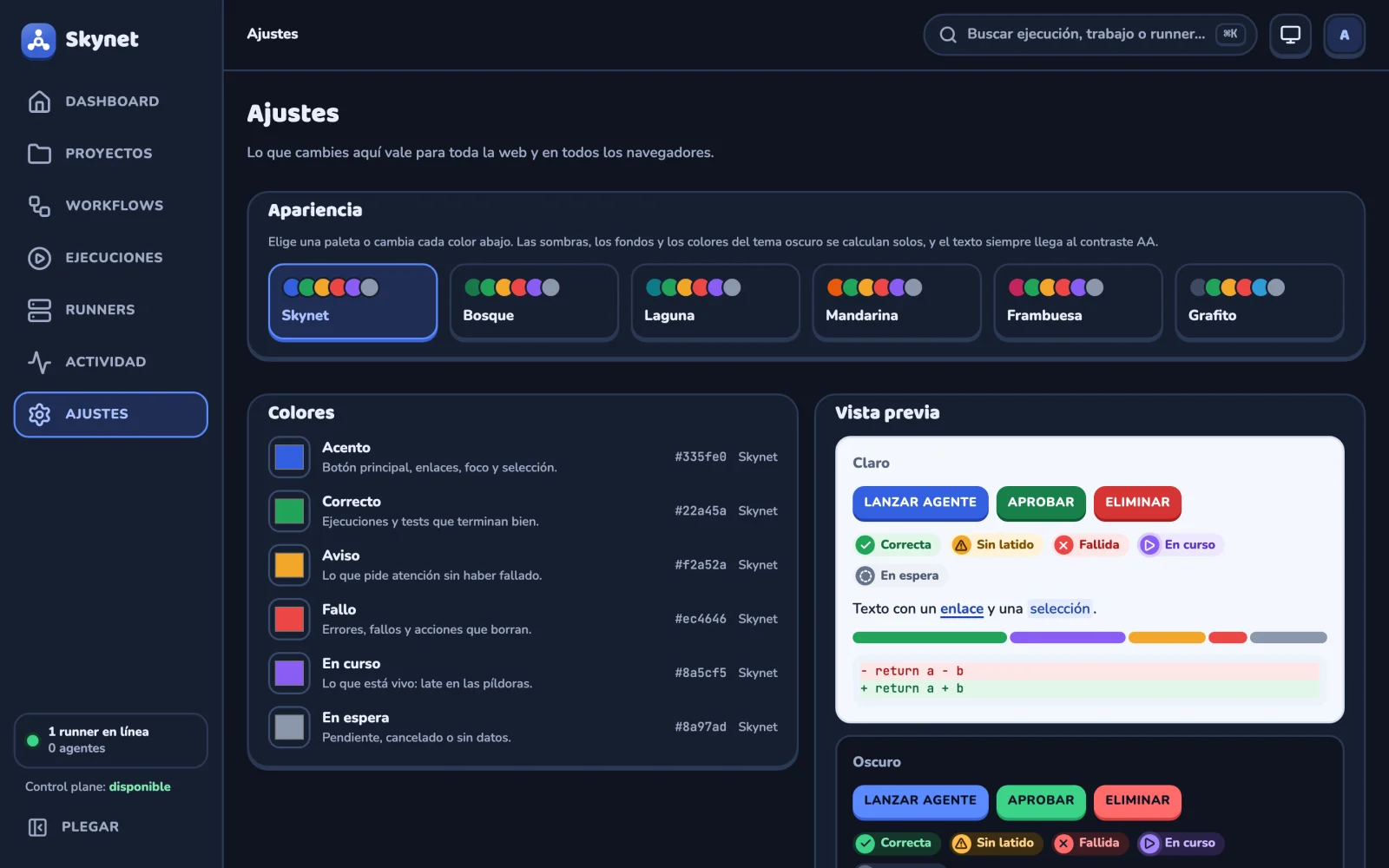Open the En espera gray color swatch
The width and height of the screenshot is (1389, 868).
[289, 727]
